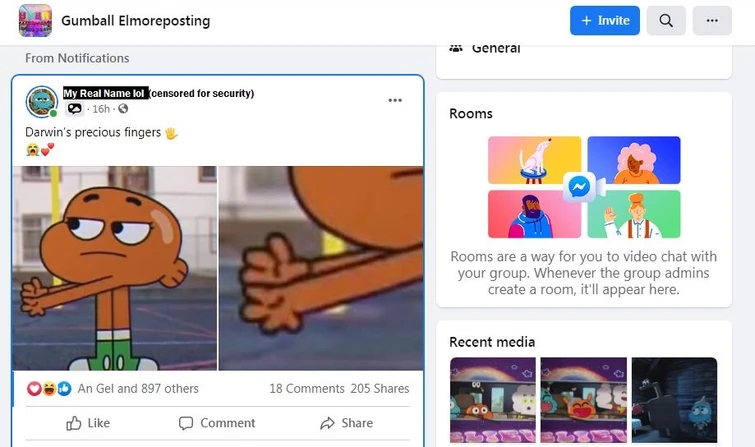Open Gumball Elmoreposting group avatar icon
The width and height of the screenshot is (755, 447).
(x=35, y=21)
